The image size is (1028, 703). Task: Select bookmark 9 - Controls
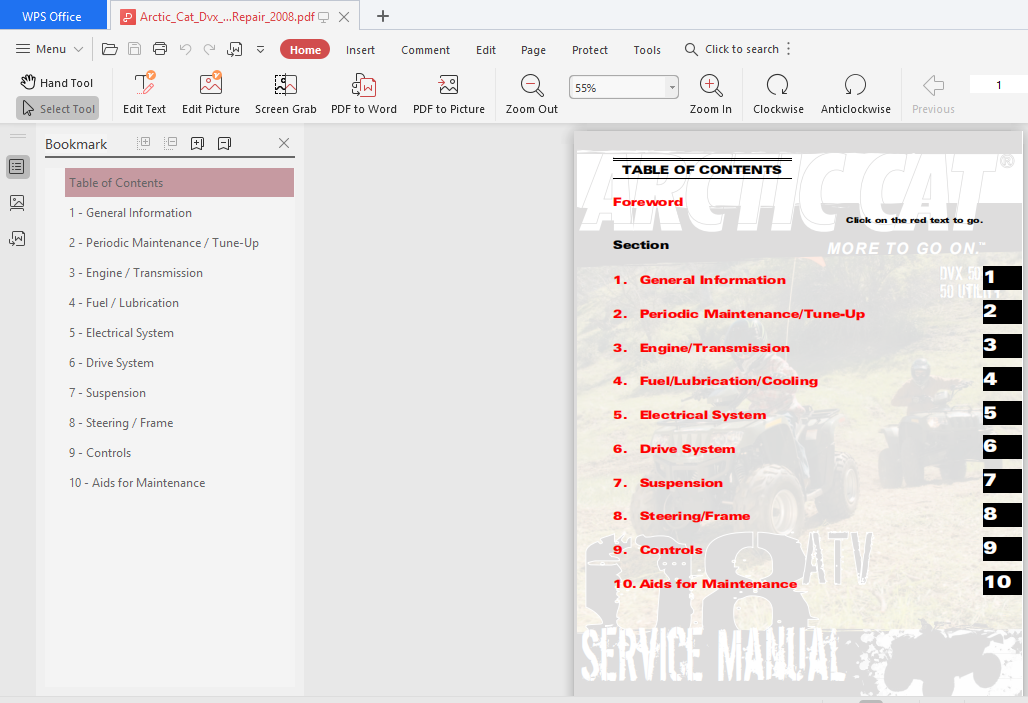[x=100, y=453]
